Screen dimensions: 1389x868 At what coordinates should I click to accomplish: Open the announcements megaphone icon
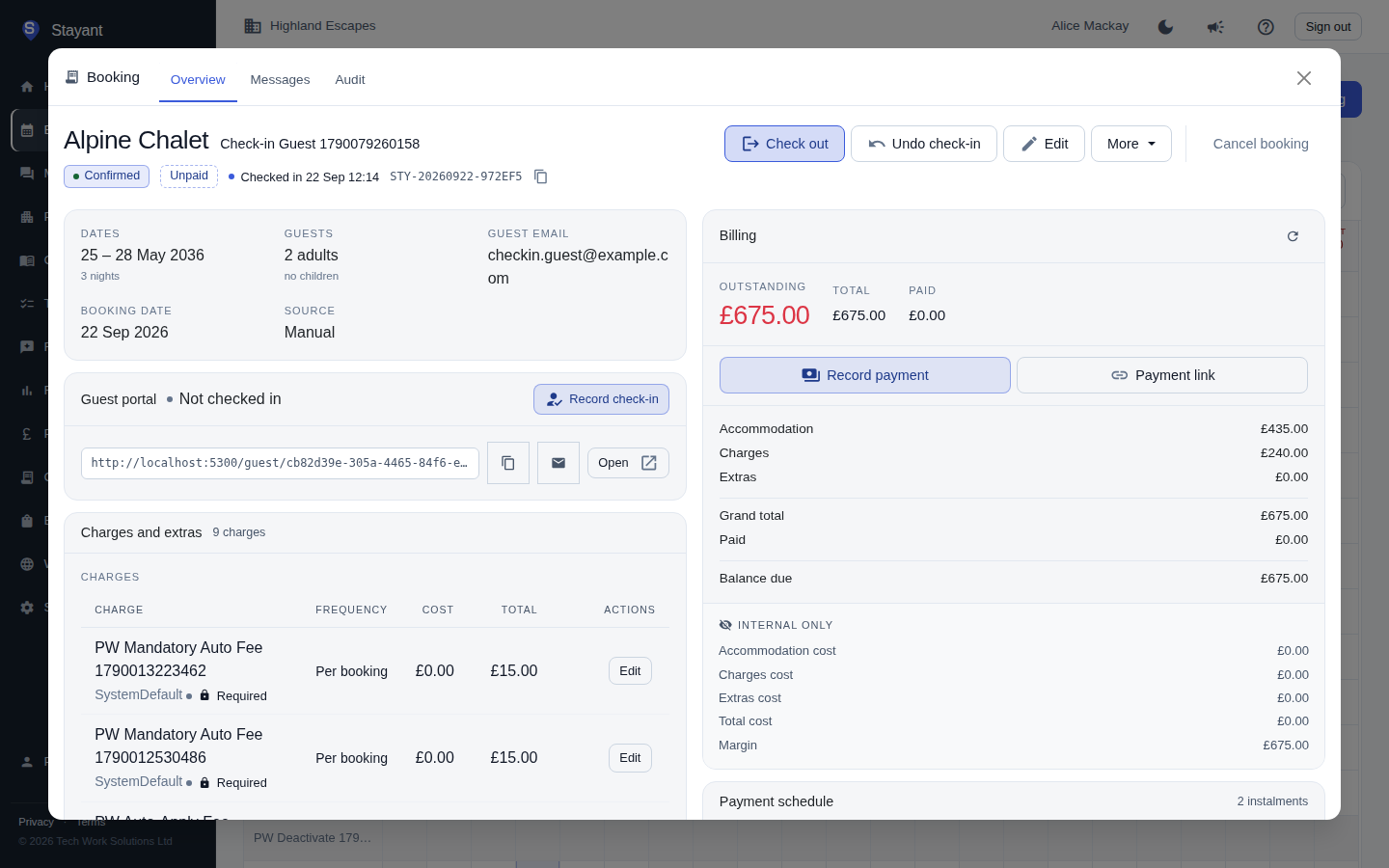(x=1215, y=27)
